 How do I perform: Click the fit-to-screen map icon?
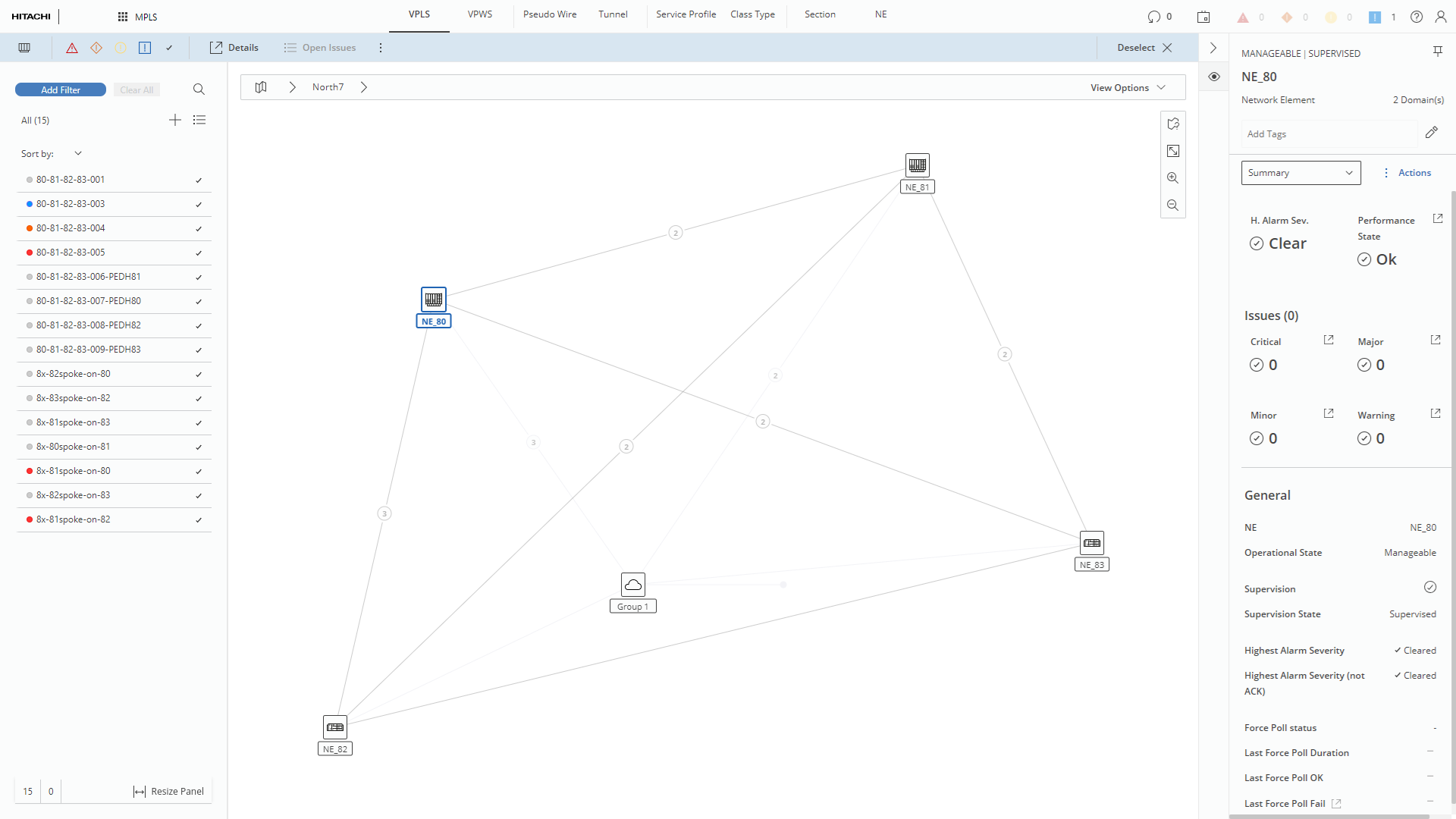click(1173, 151)
